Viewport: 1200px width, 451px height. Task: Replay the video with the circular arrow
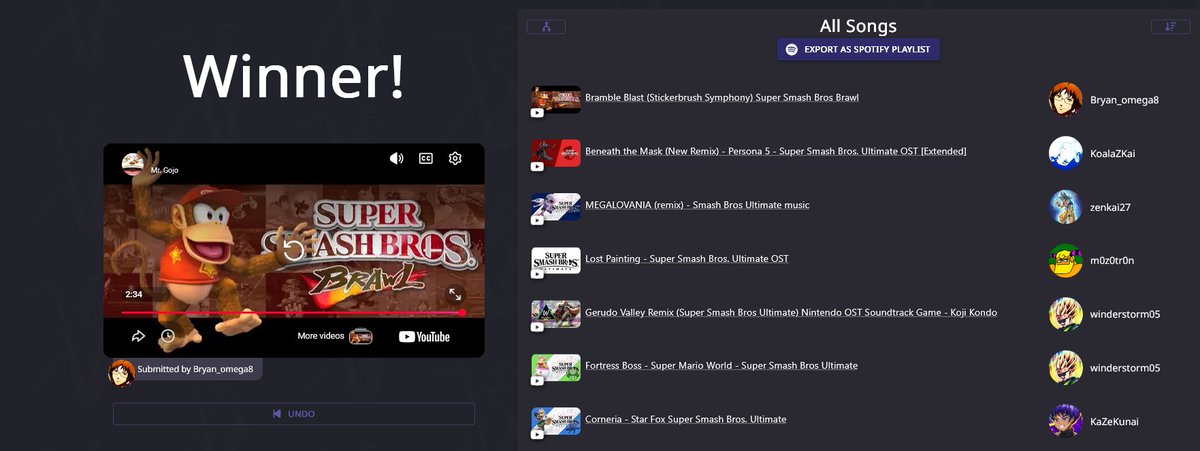[x=293, y=248]
